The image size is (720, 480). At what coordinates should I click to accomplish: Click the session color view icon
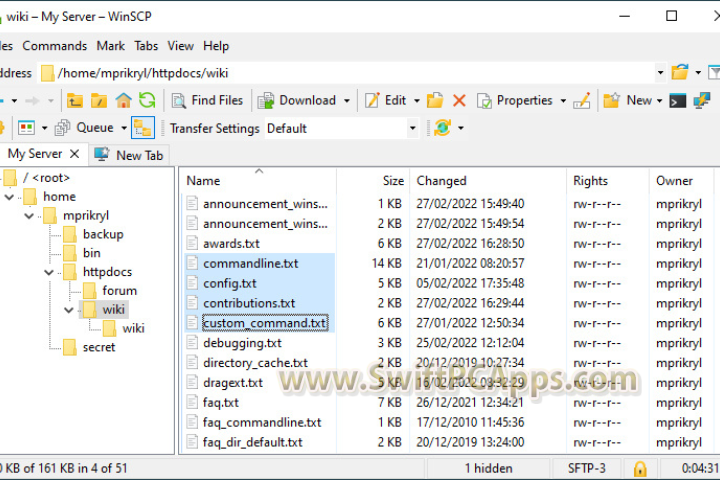[26, 128]
